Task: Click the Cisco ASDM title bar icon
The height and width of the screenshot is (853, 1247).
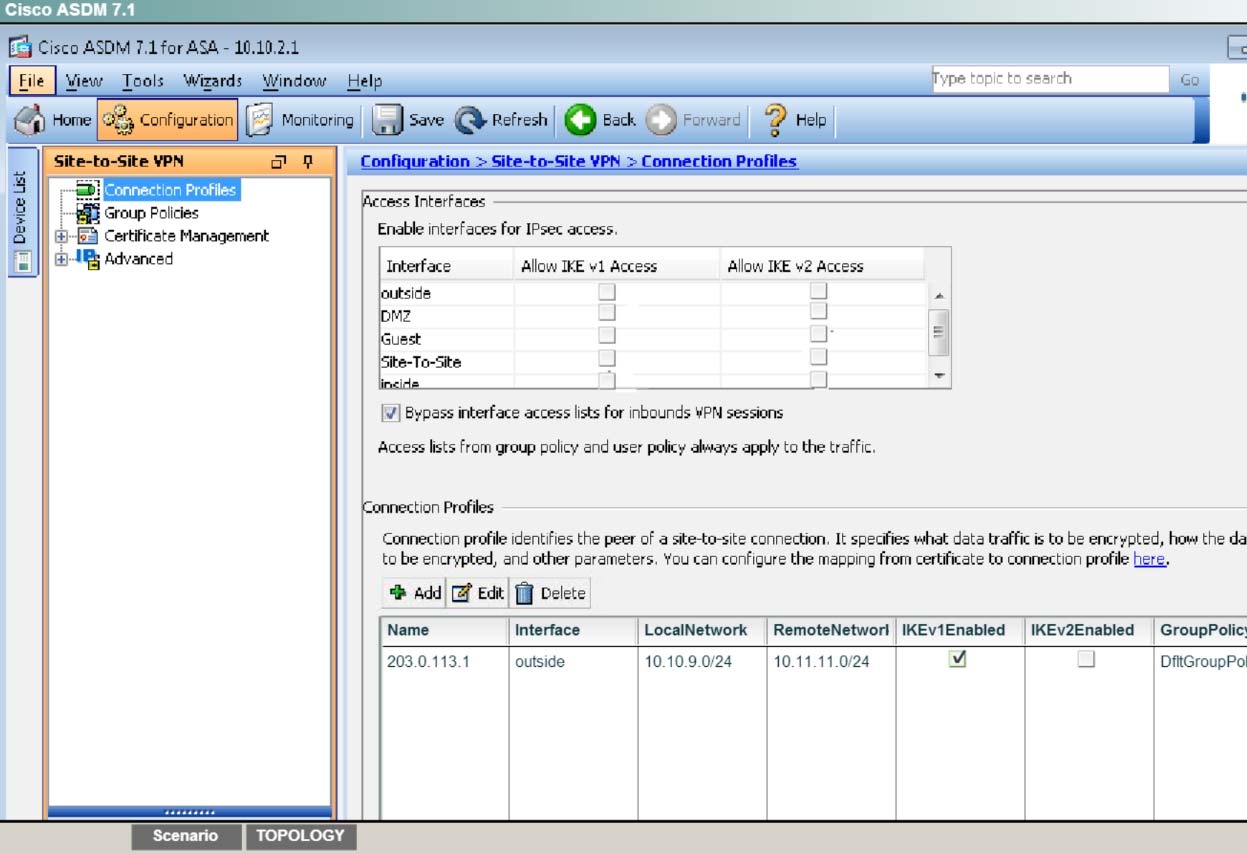Action: 20,47
